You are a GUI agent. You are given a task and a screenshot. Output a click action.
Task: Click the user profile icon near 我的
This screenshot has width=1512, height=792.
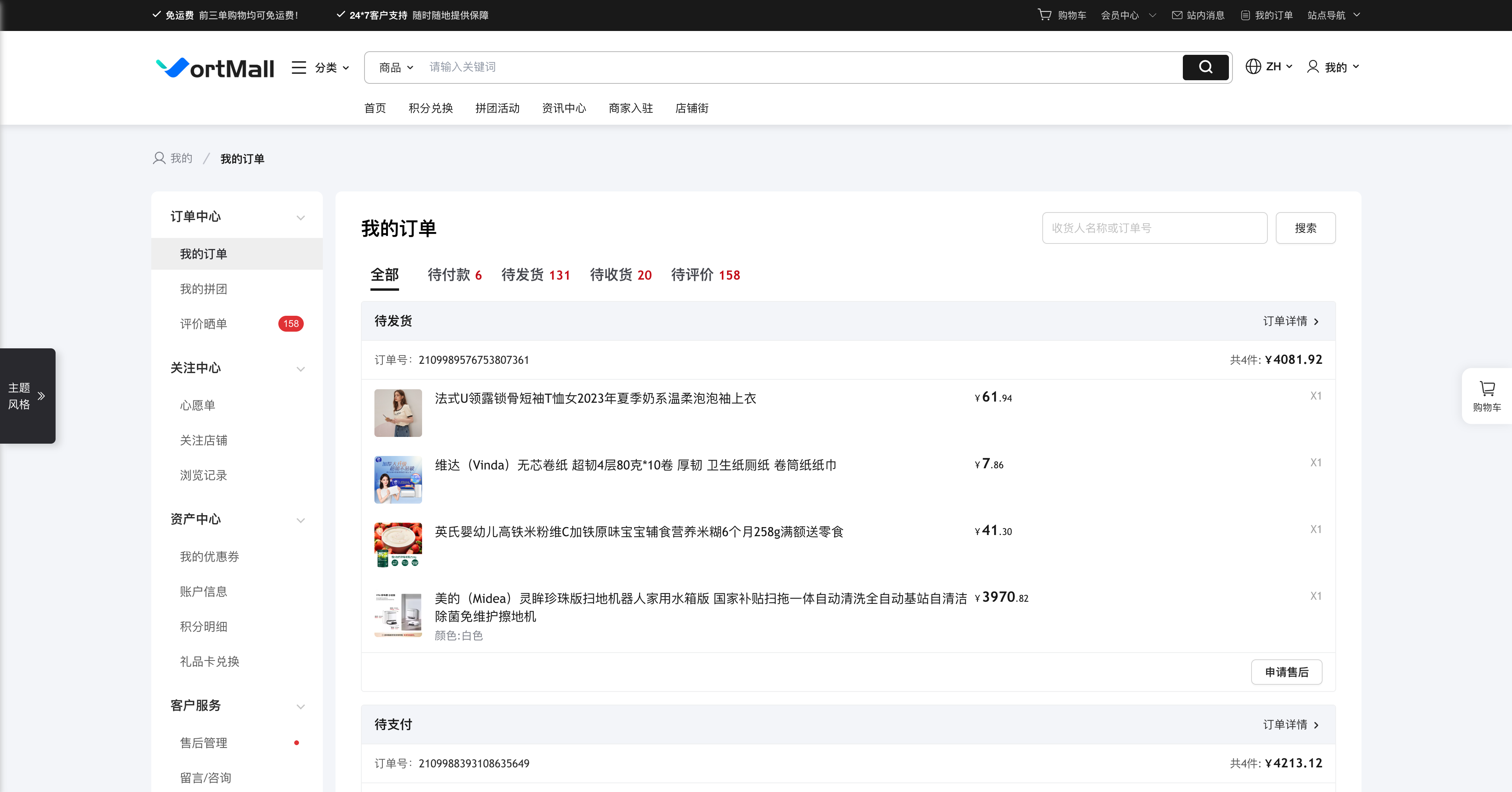[1313, 67]
